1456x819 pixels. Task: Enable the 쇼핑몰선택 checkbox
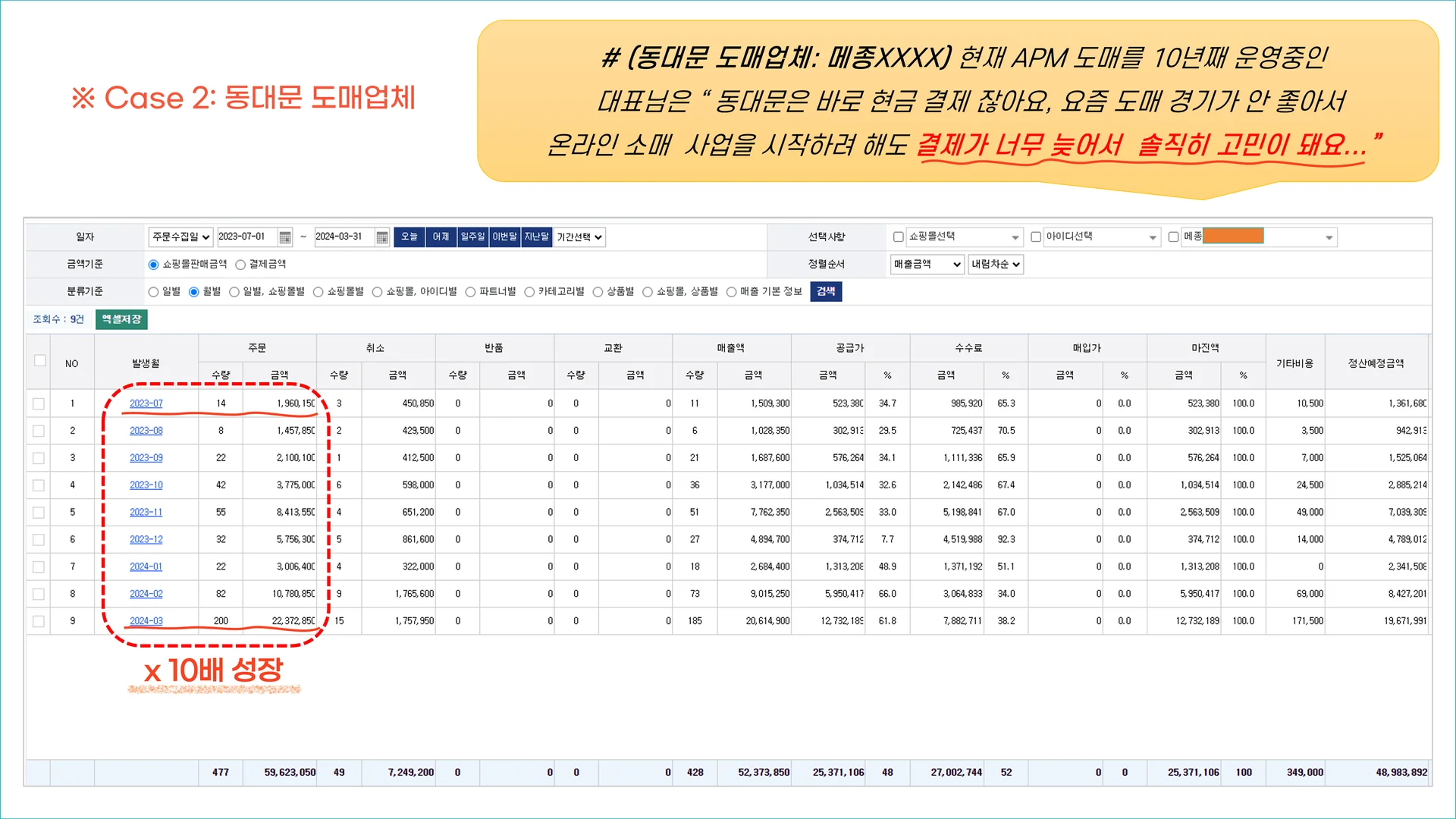[x=898, y=237]
